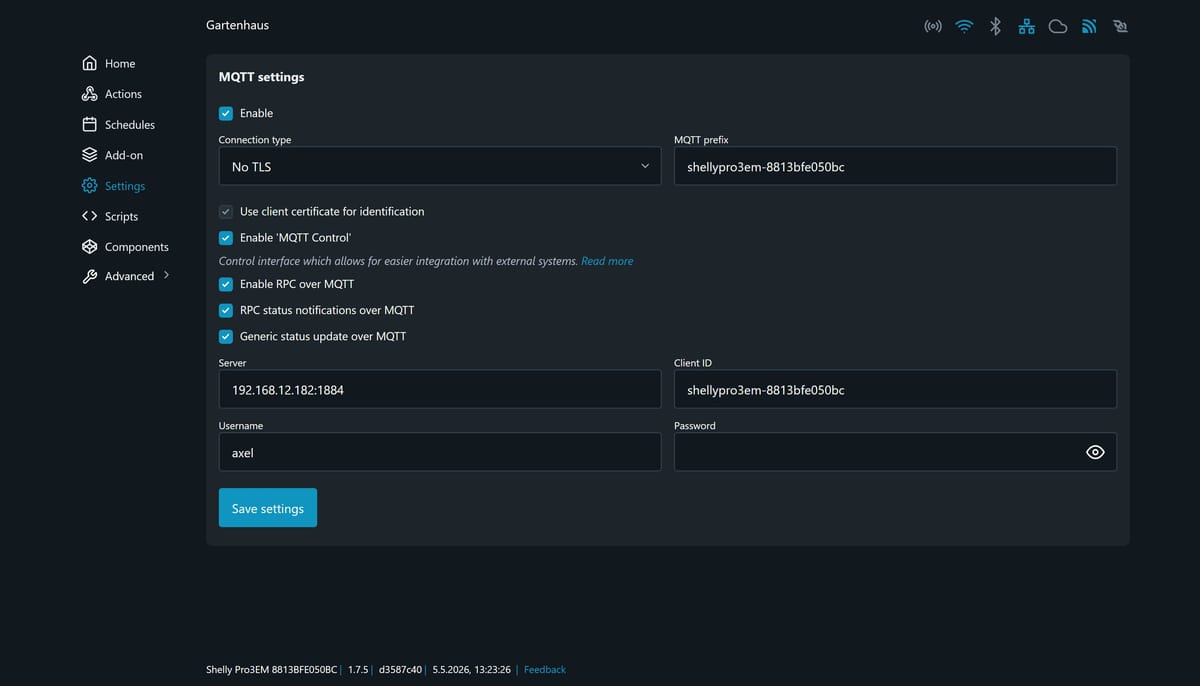Toggle Enable 'MQTT Control' checkbox
This screenshot has height=686, width=1200.
(226, 238)
